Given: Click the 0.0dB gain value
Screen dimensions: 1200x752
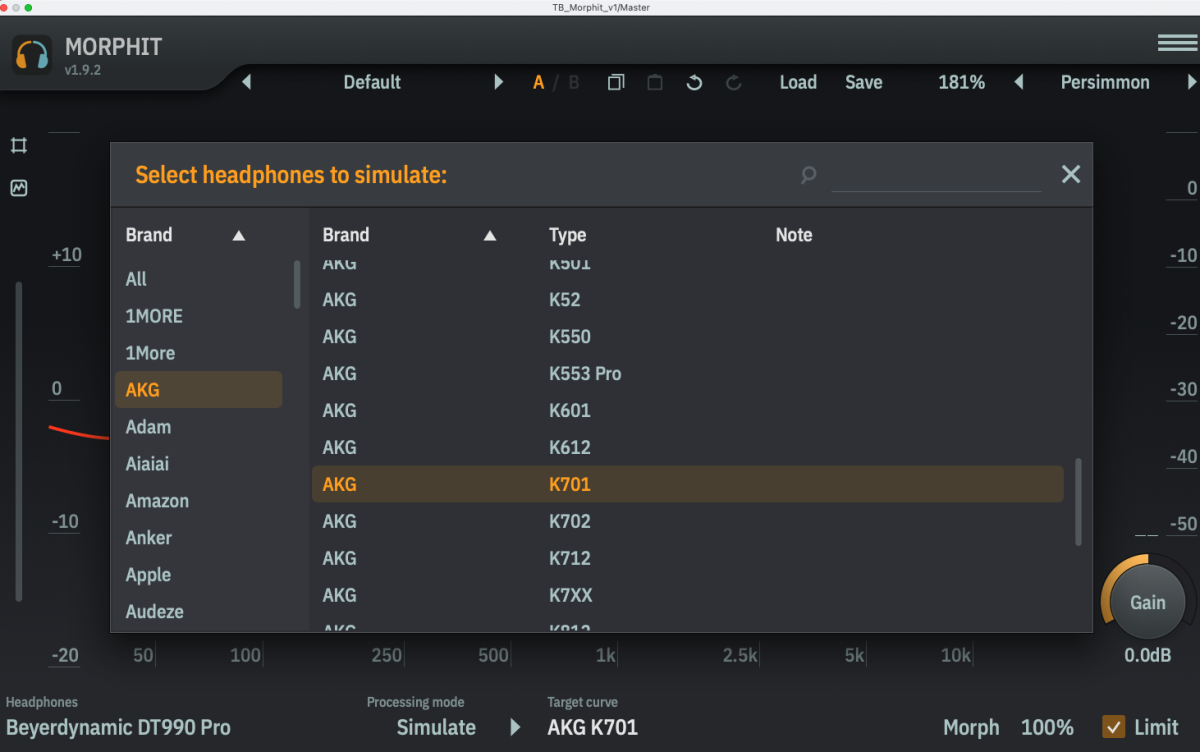Looking at the screenshot, I should [1146, 657].
